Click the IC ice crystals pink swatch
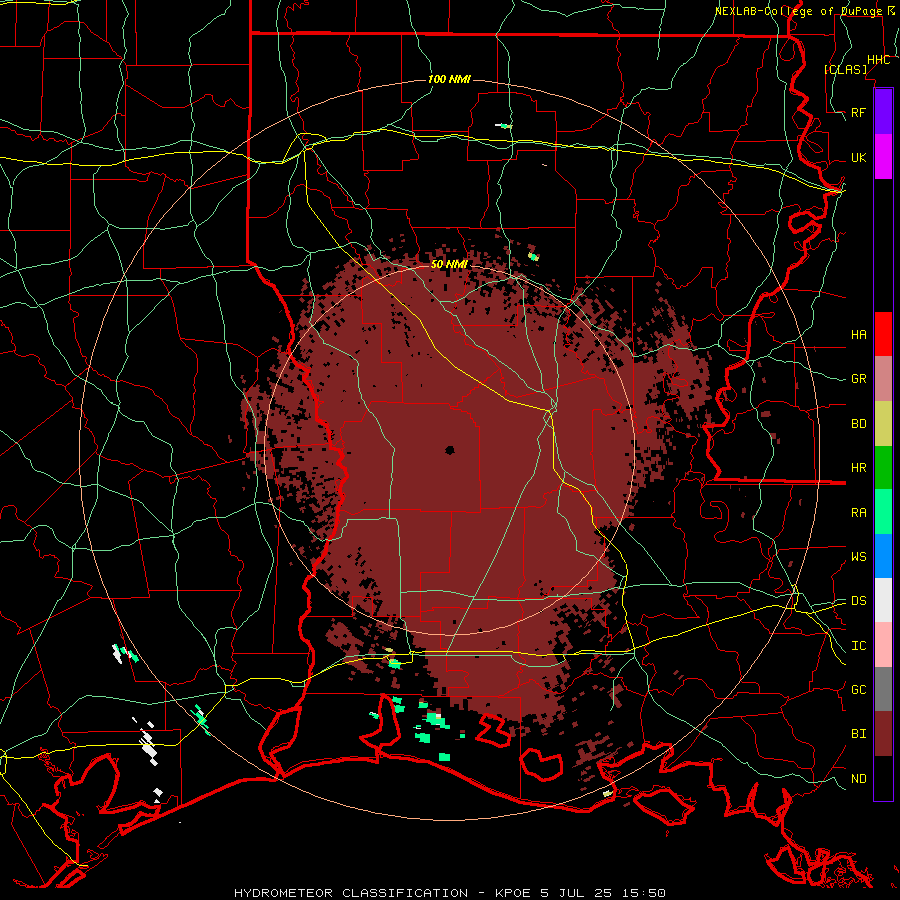The image size is (900, 900). pyautogui.click(x=883, y=645)
